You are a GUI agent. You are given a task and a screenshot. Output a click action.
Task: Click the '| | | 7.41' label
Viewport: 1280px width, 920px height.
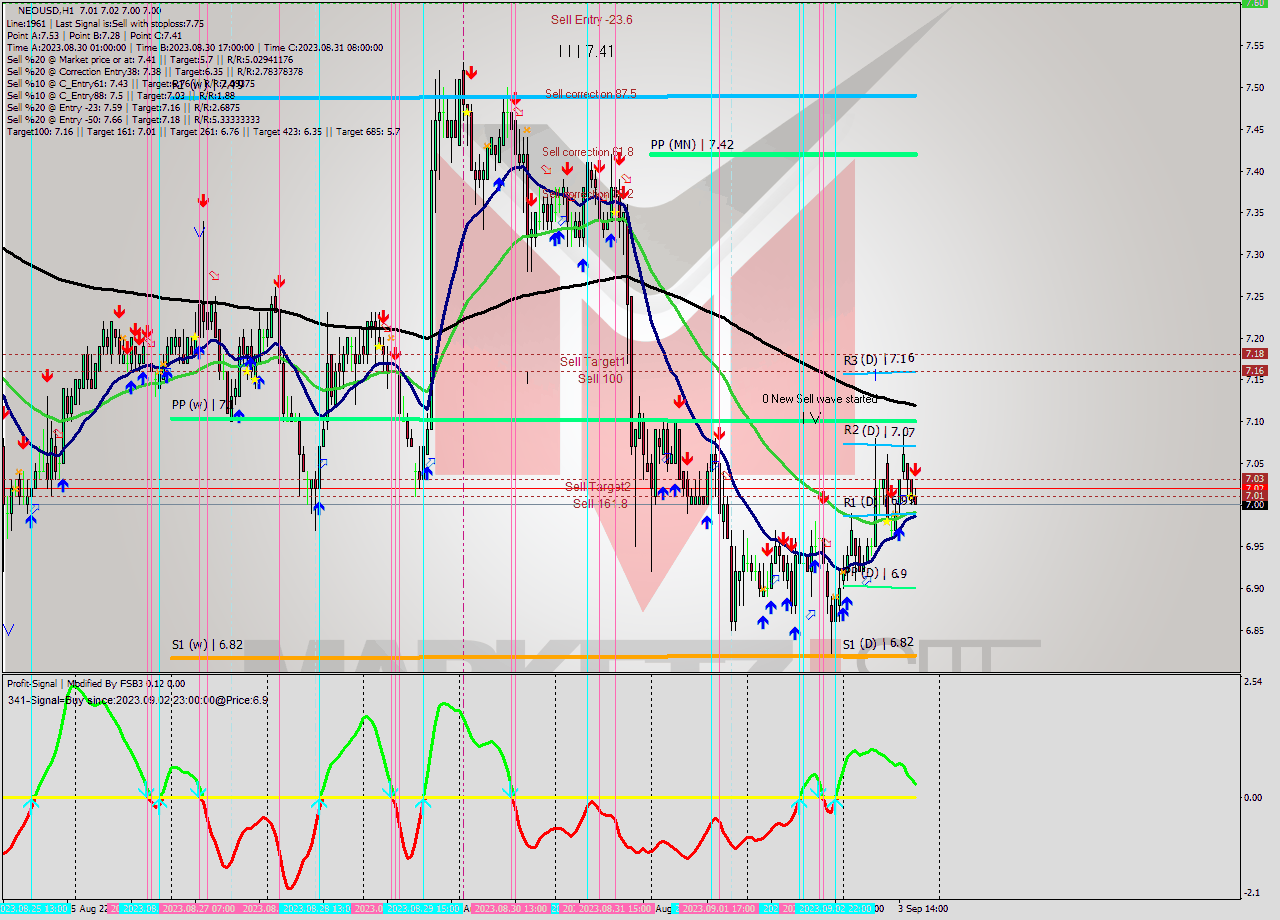pyautogui.click(x=586, y=50)
